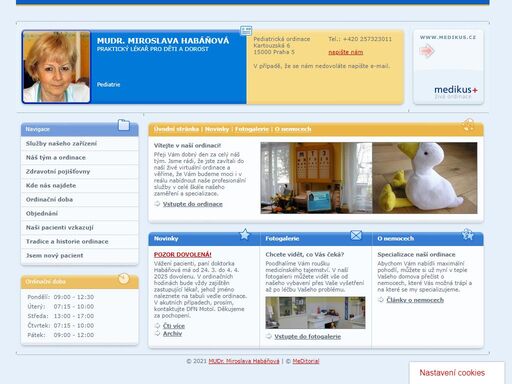
Task: Click the Čti více link
Action: pyautogui.click(x=174, y=326)
